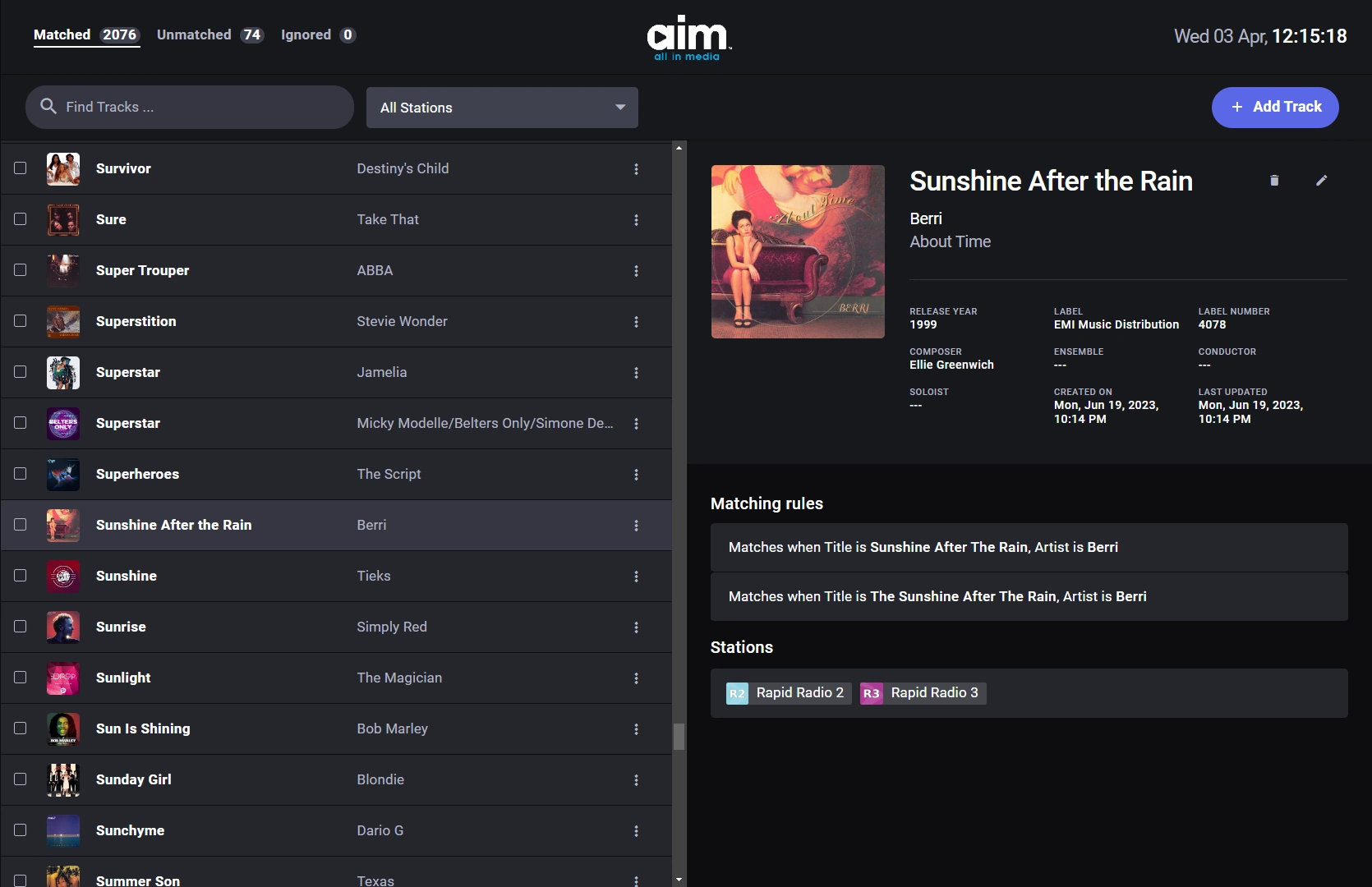
Task: Tick the checkbox for Sunrise
Action: [x=21, y=627]
